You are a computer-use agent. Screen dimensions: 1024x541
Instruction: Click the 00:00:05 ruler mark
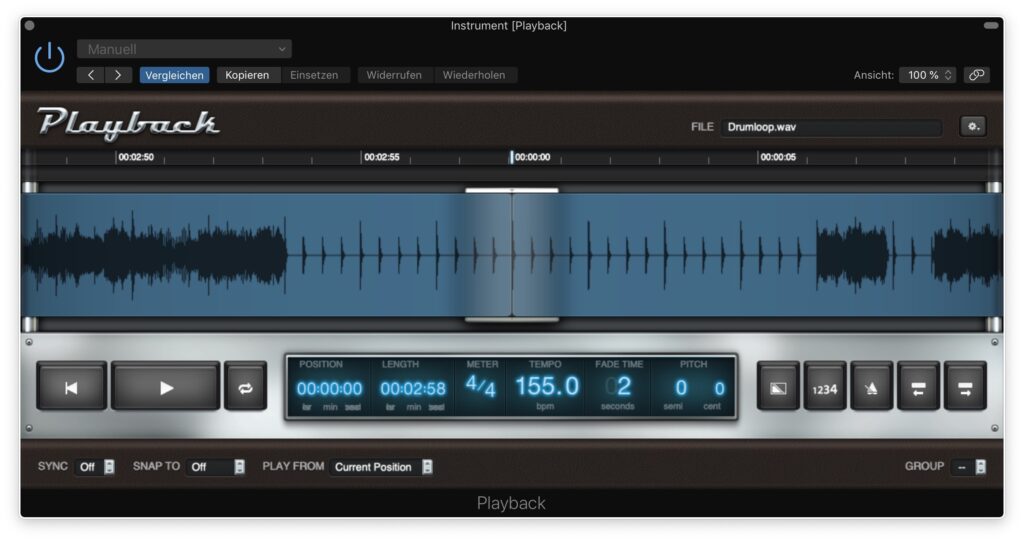777,157
